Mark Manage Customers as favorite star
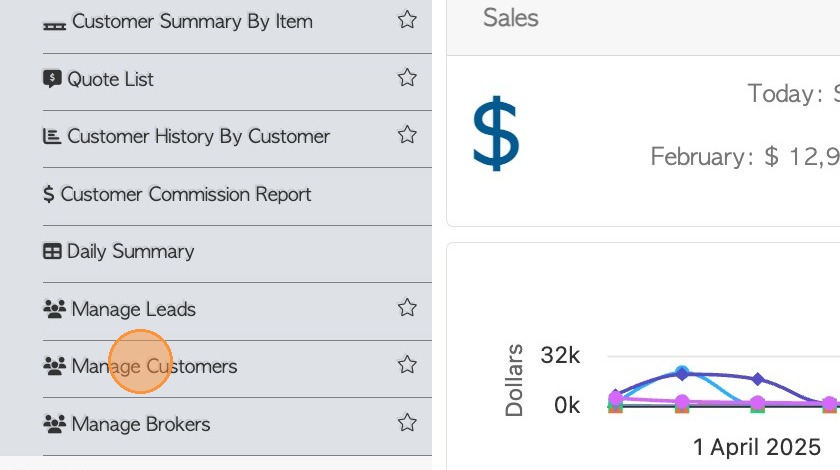 [x=407, y=365]
